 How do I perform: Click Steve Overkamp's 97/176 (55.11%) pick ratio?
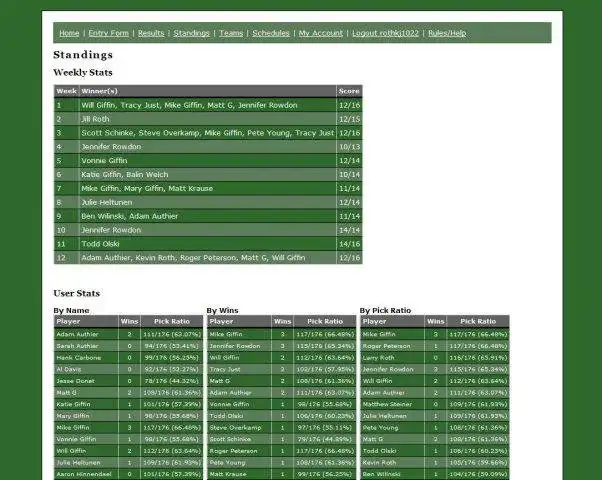[x=325, y=427]
